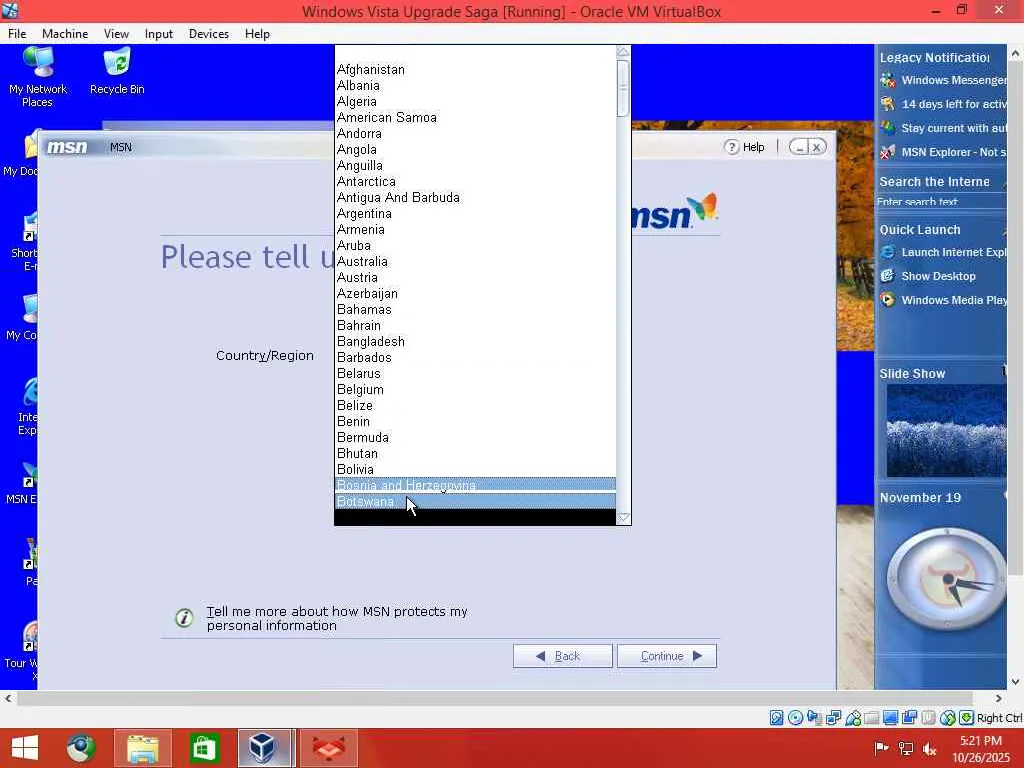Click the Continue button
The image size is (1024, 768).
(667, 656)
